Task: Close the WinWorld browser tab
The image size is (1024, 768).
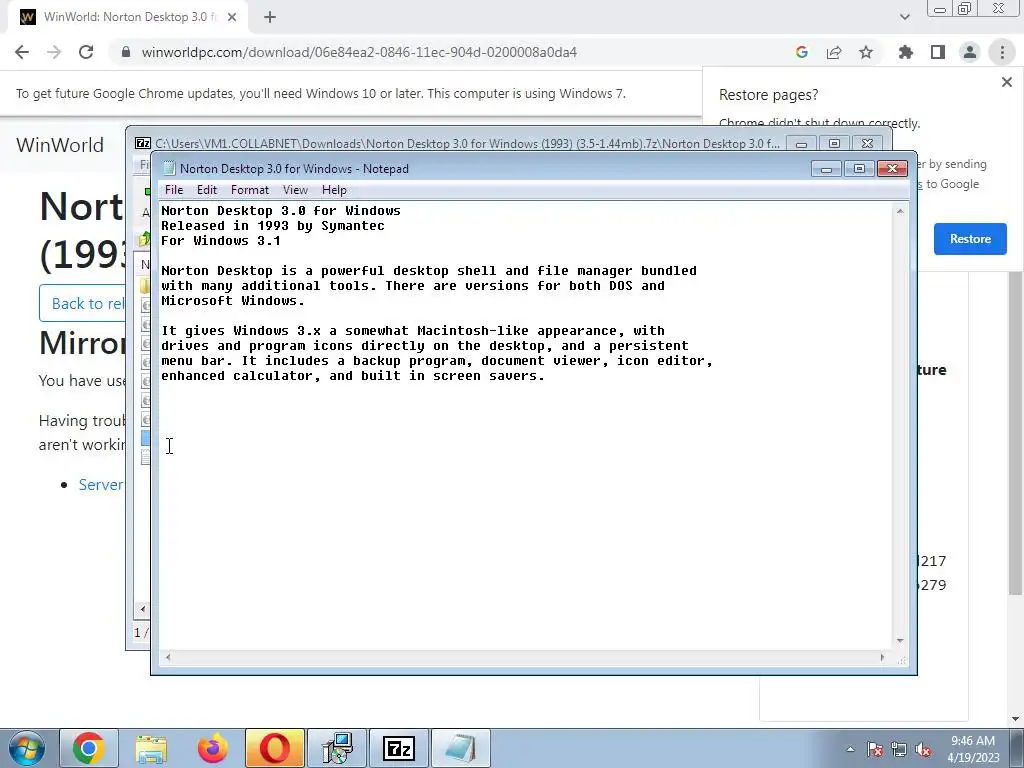Action: click(232, 17)
